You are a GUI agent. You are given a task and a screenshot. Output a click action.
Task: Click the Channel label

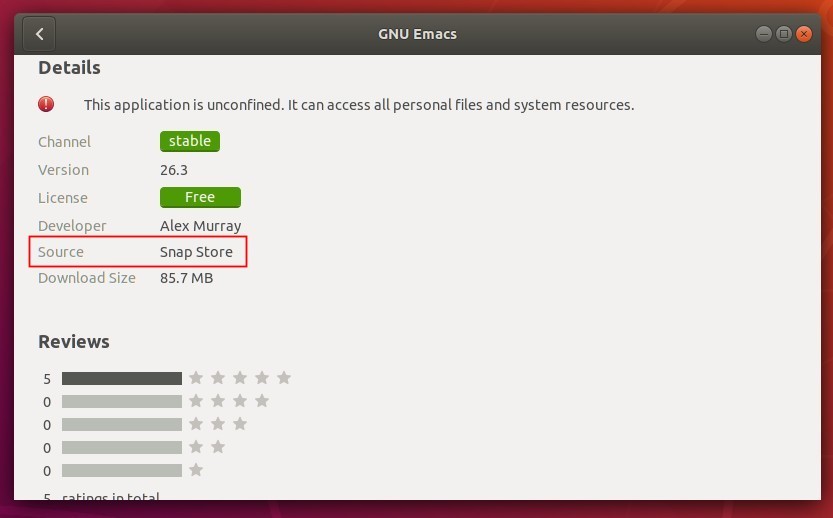point(64,142)
